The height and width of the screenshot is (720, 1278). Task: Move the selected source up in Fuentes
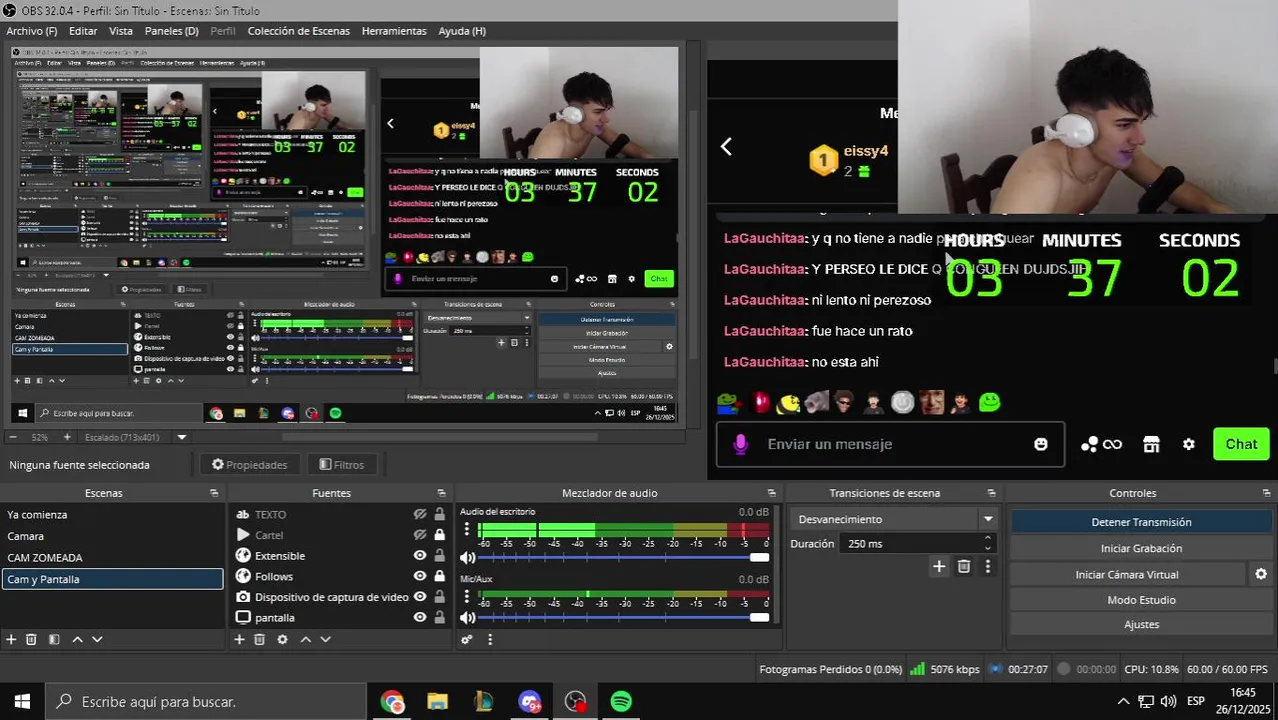point(305,639)
